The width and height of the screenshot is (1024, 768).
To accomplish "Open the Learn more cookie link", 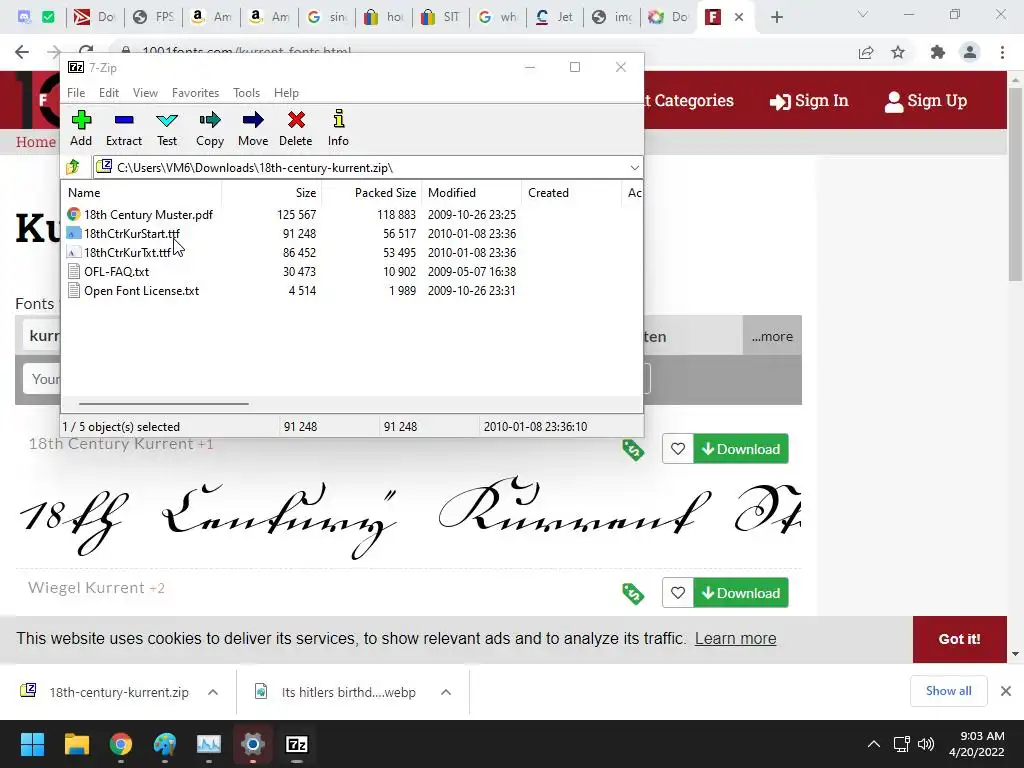I will [x=735, y=638].
